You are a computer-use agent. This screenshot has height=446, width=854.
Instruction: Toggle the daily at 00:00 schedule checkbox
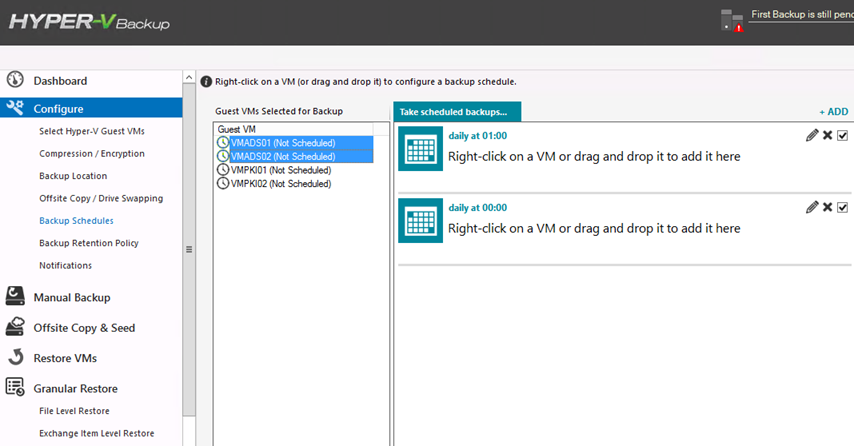[843, 207]
